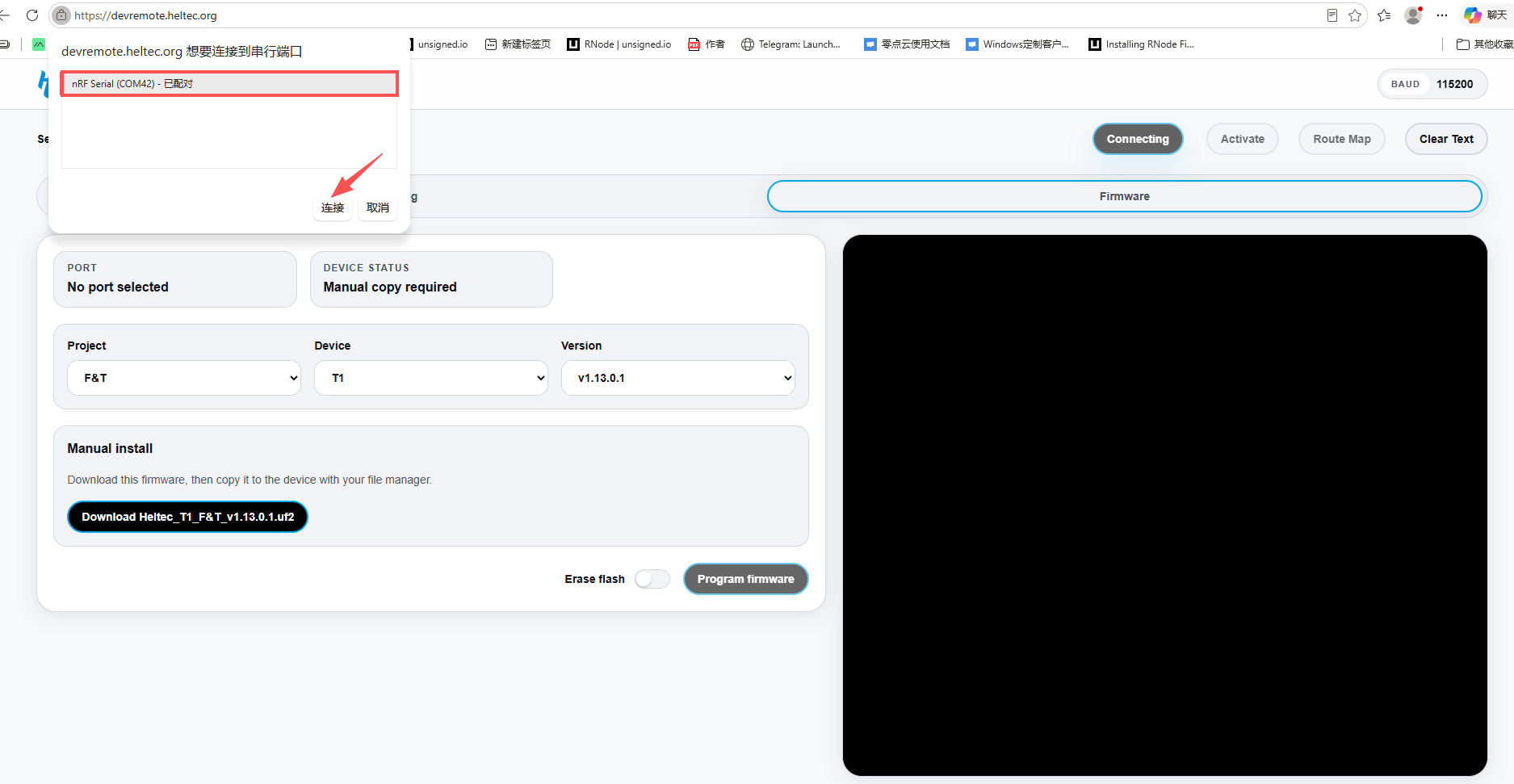Image resolution: width=1514 pixels, height=784 pixels.
Task: Switch to the Firmware tab
Action: [1124, 196]
